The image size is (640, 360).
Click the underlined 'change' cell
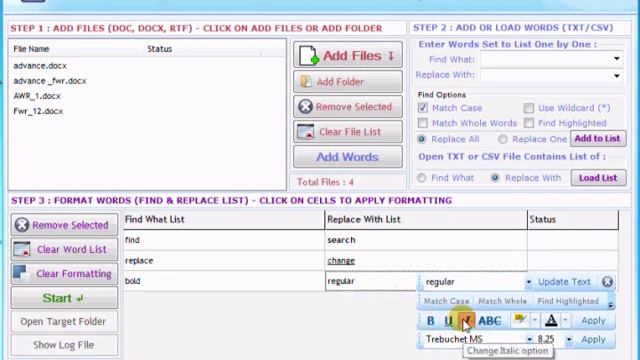click(426, 260)
